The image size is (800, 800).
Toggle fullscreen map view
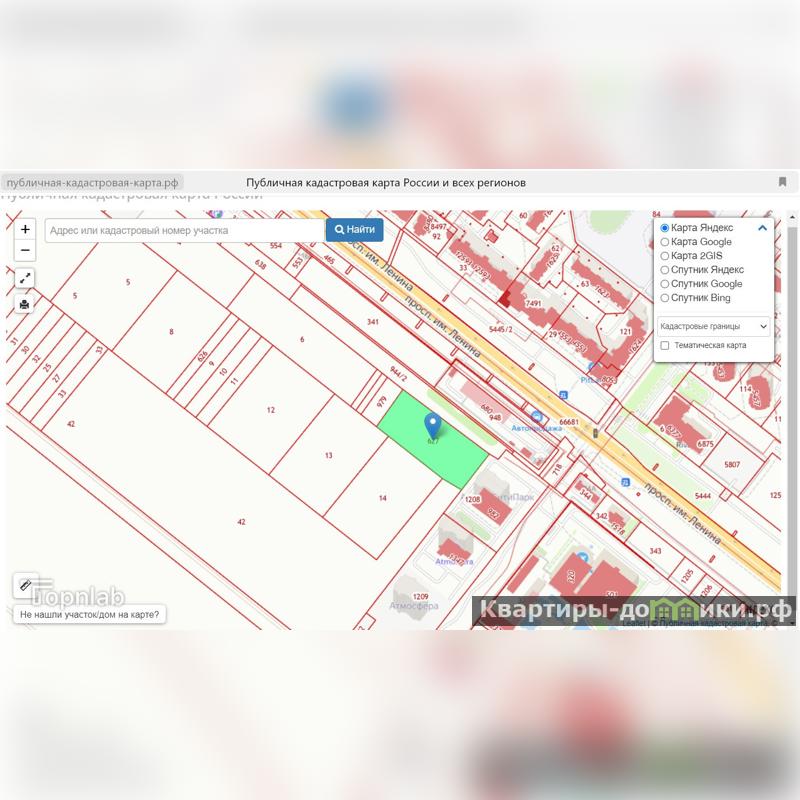(26, 279)
